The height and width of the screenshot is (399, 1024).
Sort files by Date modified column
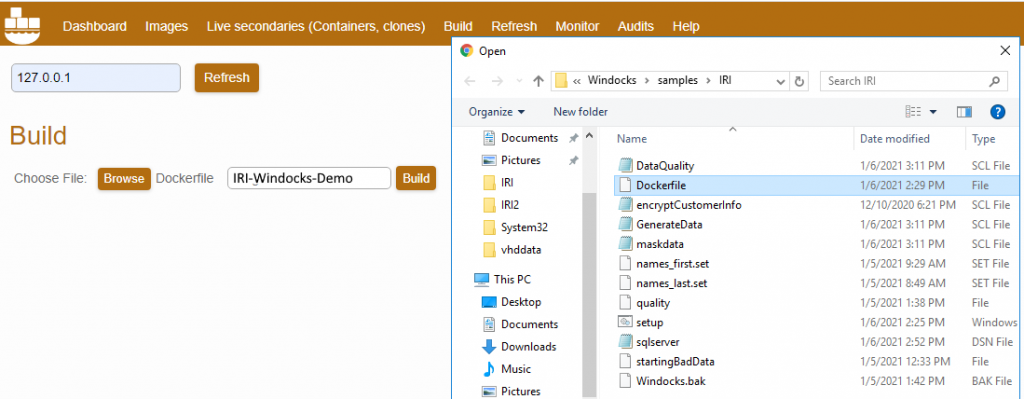(x=895, y=138)
